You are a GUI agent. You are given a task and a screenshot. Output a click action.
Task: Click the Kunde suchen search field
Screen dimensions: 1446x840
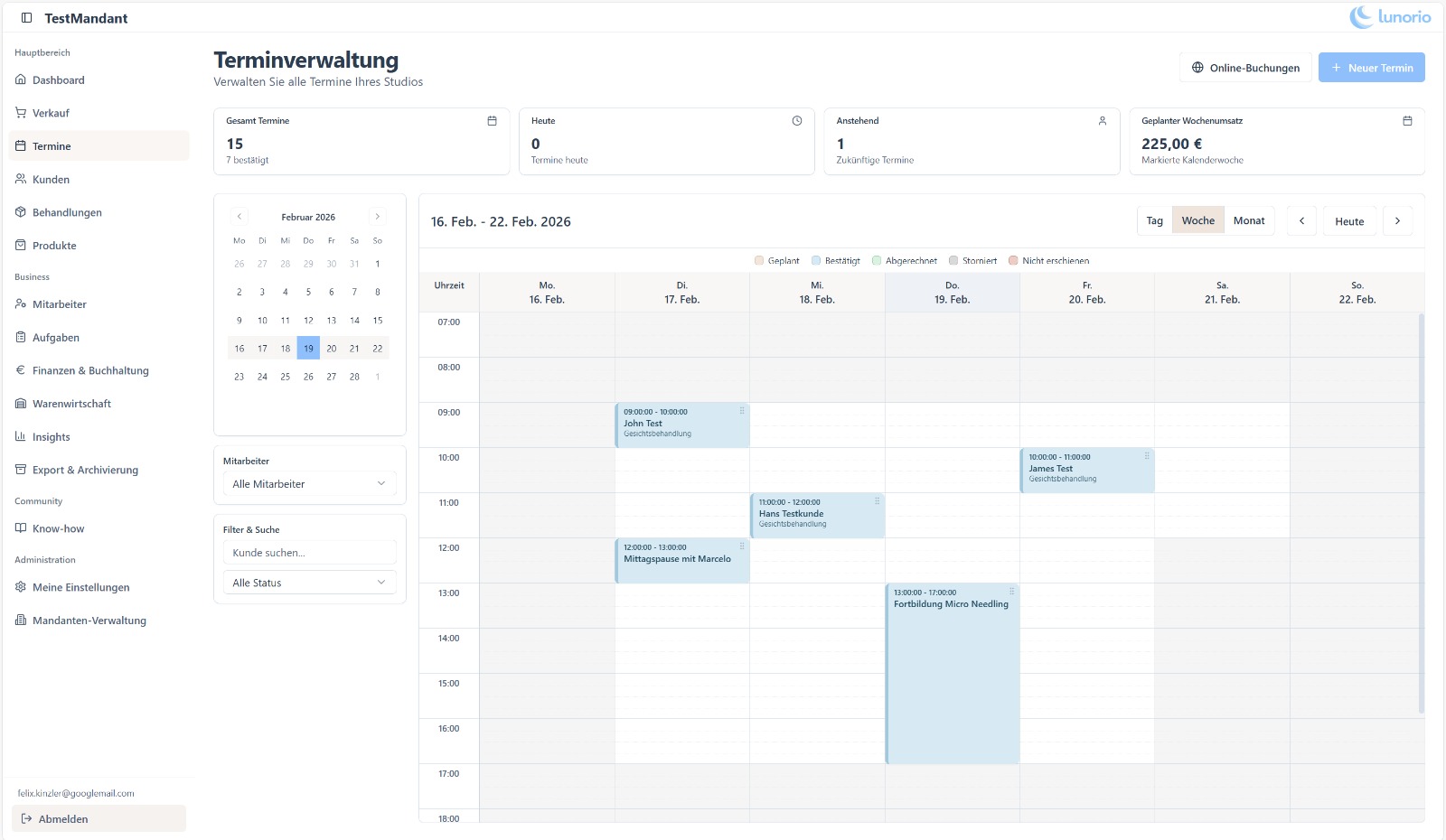click(x=309, y=552)
